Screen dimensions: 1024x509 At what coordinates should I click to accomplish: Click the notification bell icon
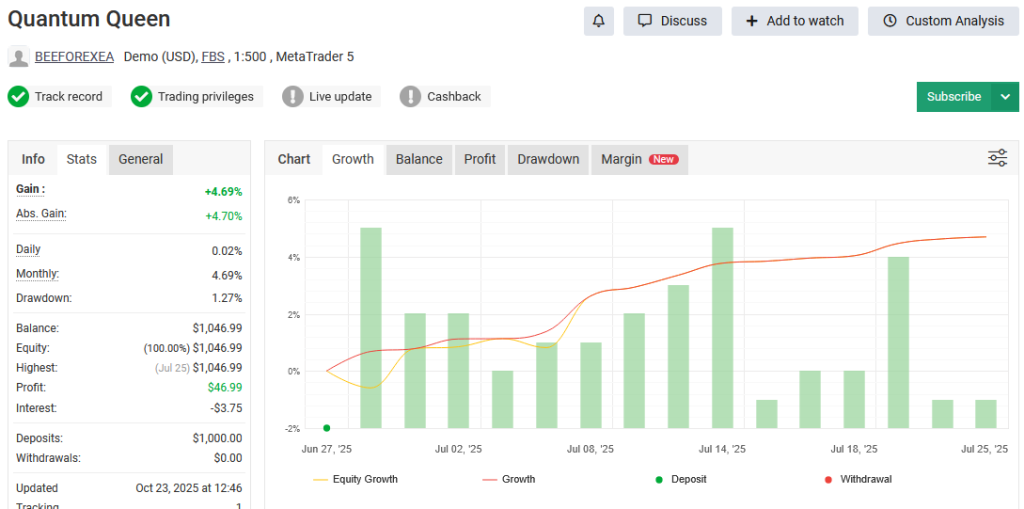598,21
